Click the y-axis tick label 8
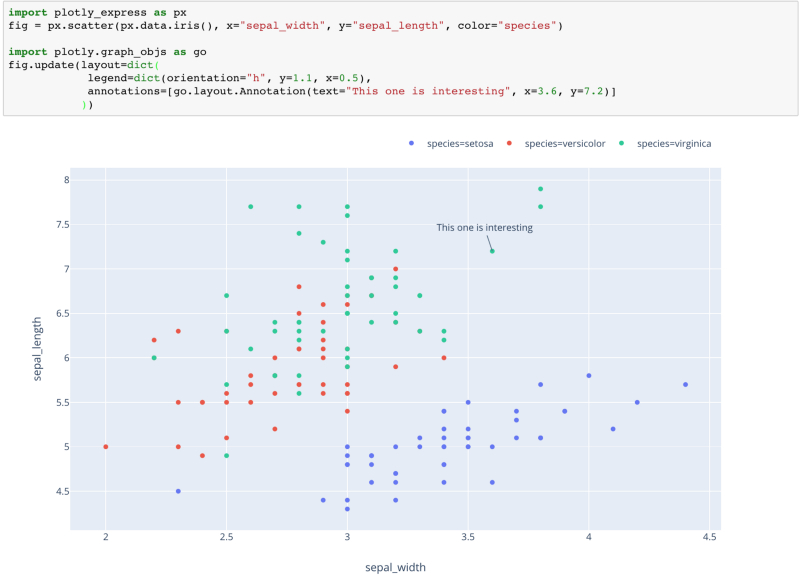Screen dimensions: 800x581 click(x=66, y=180)
